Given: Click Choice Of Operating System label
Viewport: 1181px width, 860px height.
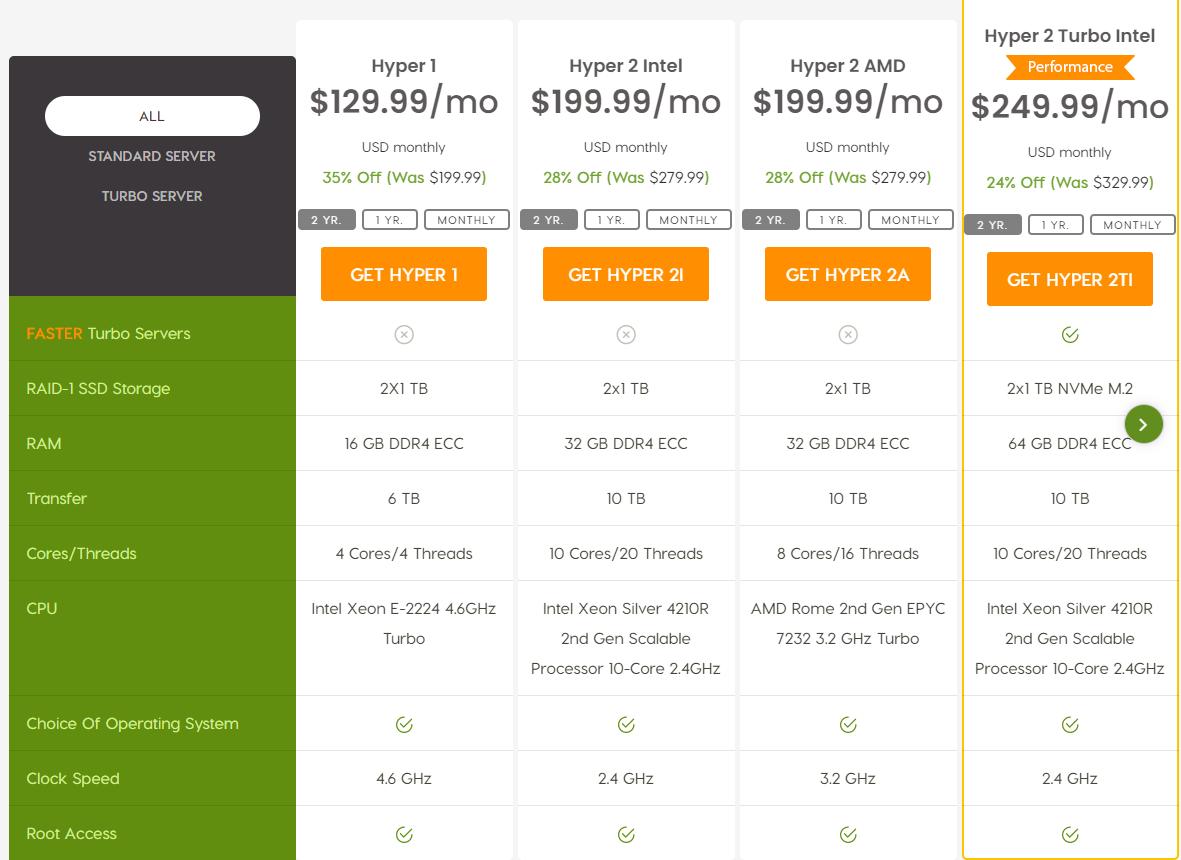Looking at the screenshot, I should [x=133, y=724].
